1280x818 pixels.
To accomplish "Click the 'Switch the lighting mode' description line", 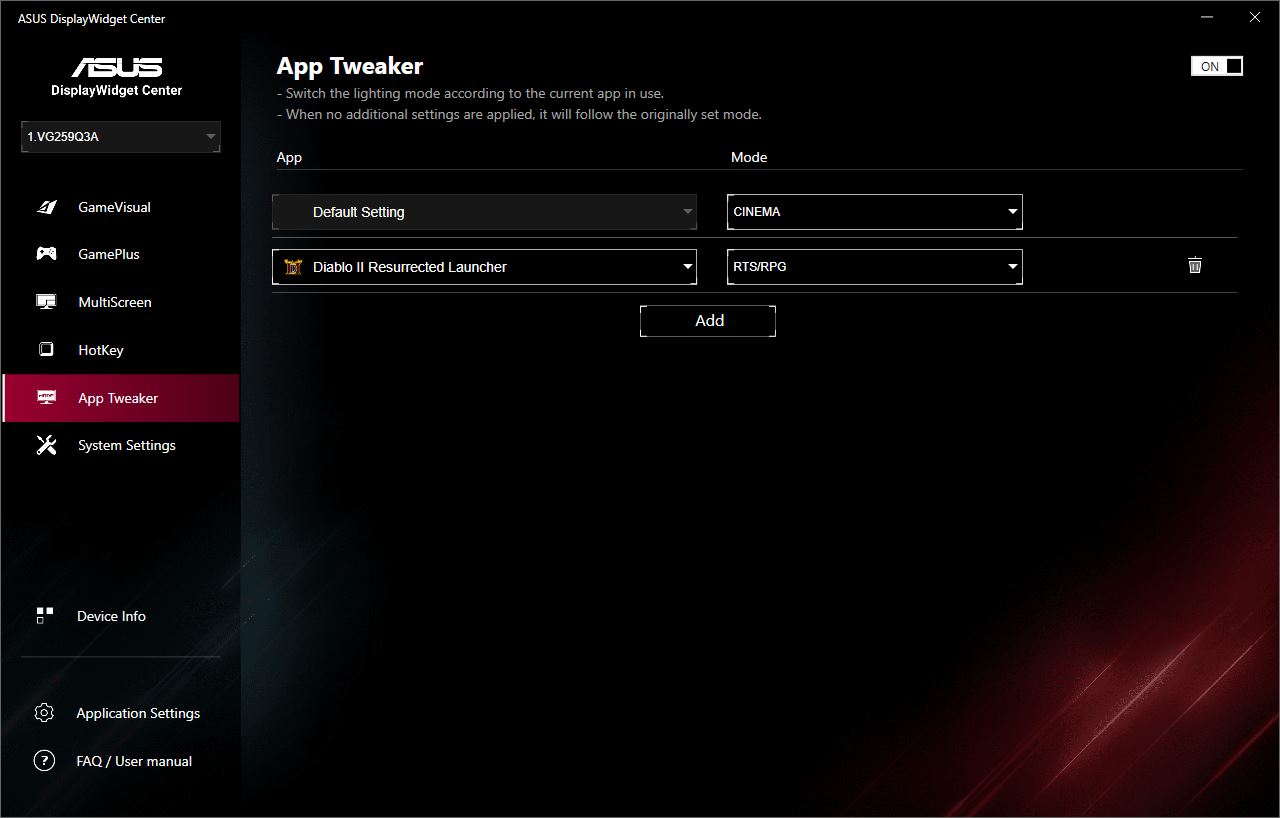I will coord(470,93).
